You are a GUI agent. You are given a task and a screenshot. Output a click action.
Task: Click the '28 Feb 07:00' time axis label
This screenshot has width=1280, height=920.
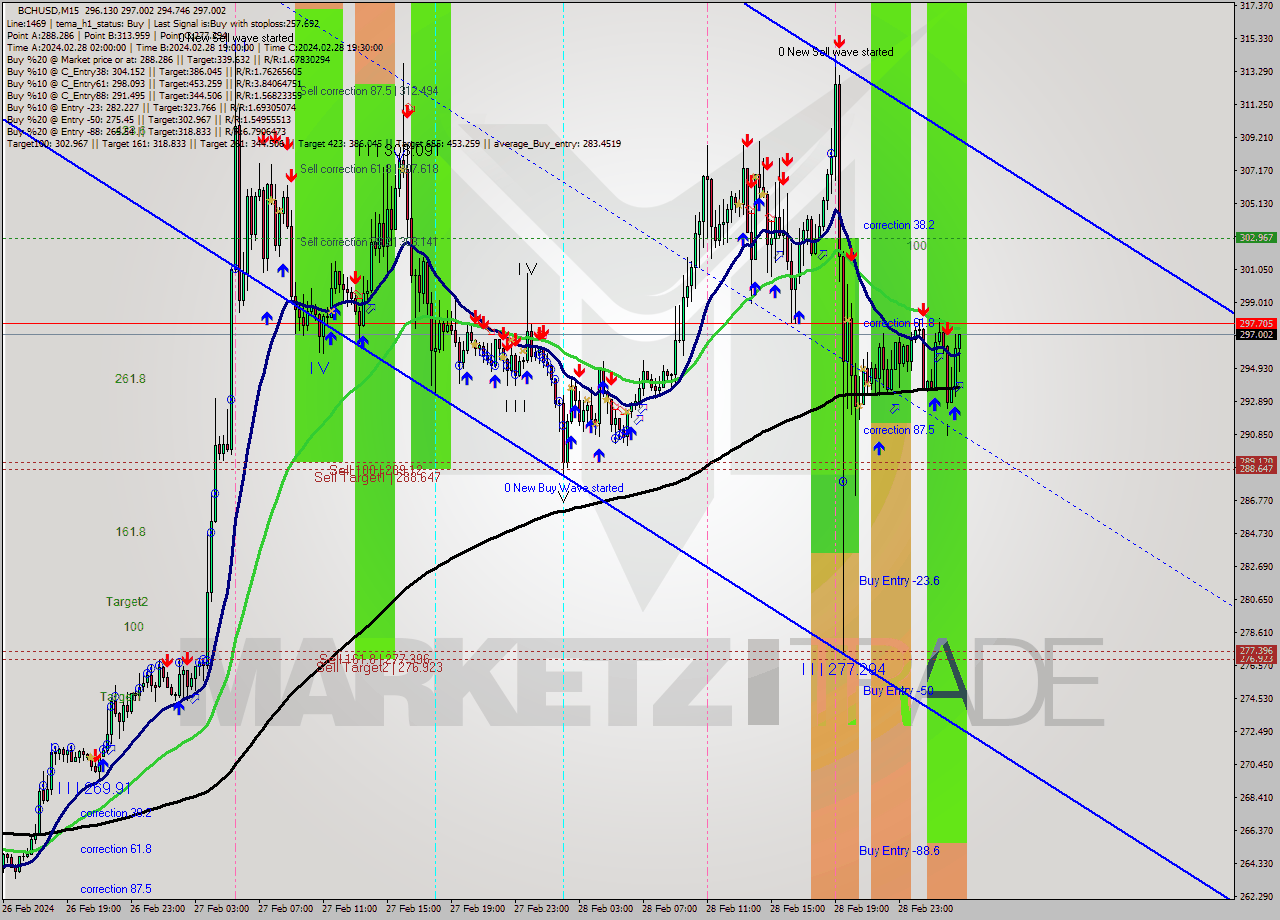(669, 910)
